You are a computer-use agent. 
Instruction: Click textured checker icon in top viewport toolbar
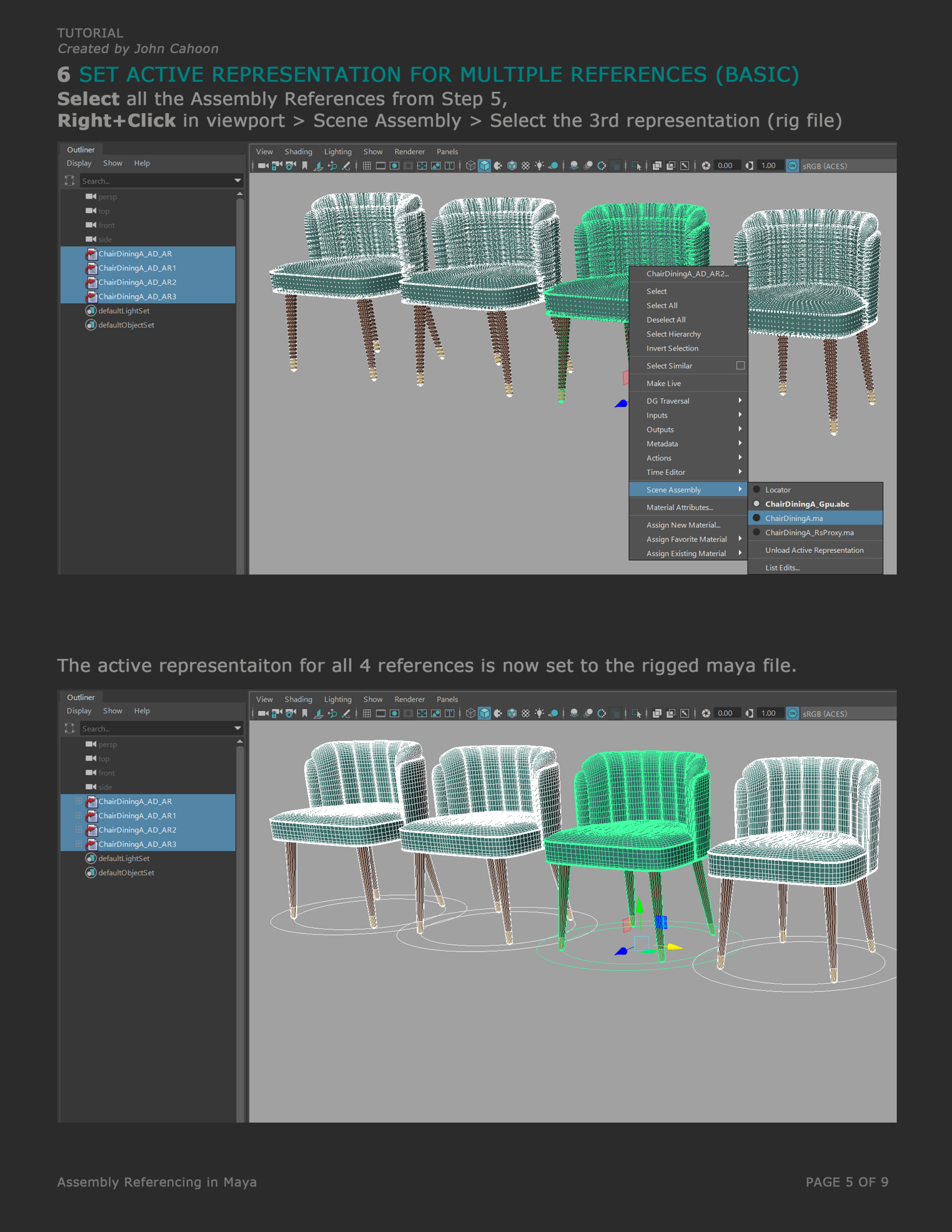tap(526, 166)
